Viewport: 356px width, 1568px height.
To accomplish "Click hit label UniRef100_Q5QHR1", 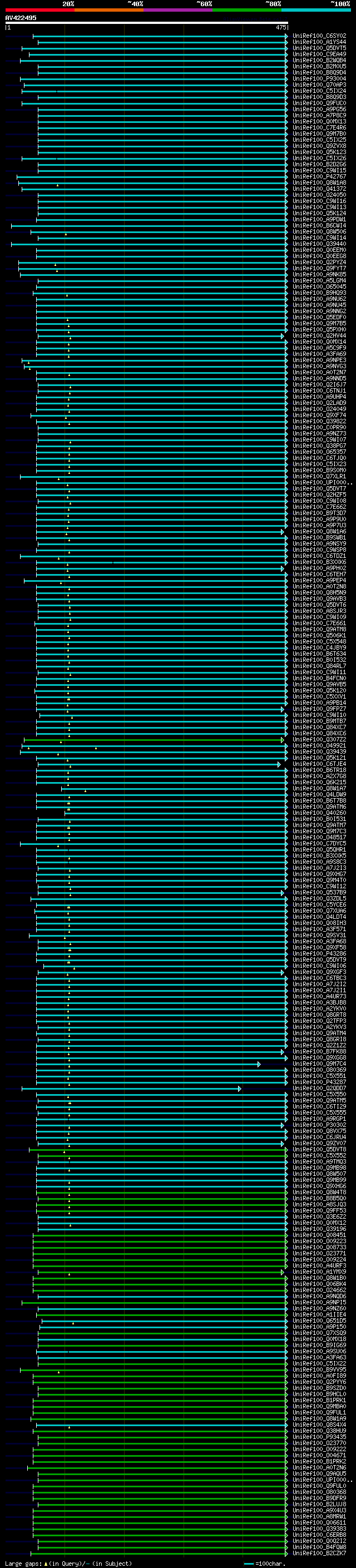I will [x=319, y=850].
